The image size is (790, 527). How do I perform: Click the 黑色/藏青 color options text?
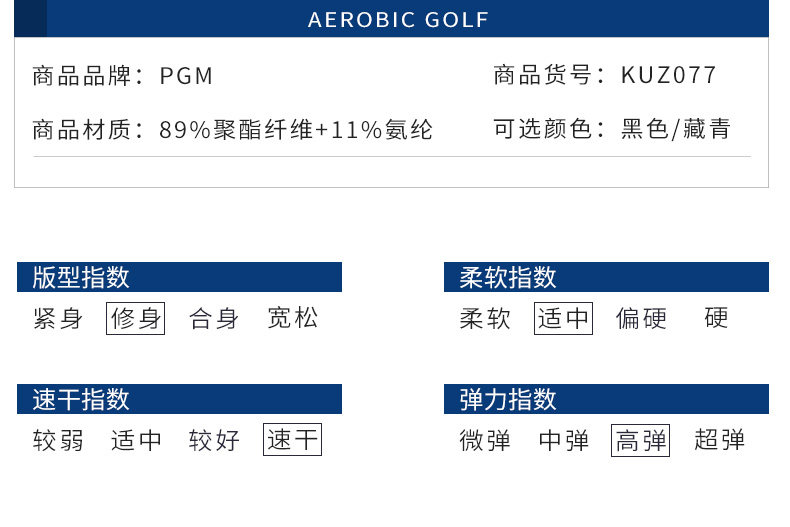click(x=676, y=129)
